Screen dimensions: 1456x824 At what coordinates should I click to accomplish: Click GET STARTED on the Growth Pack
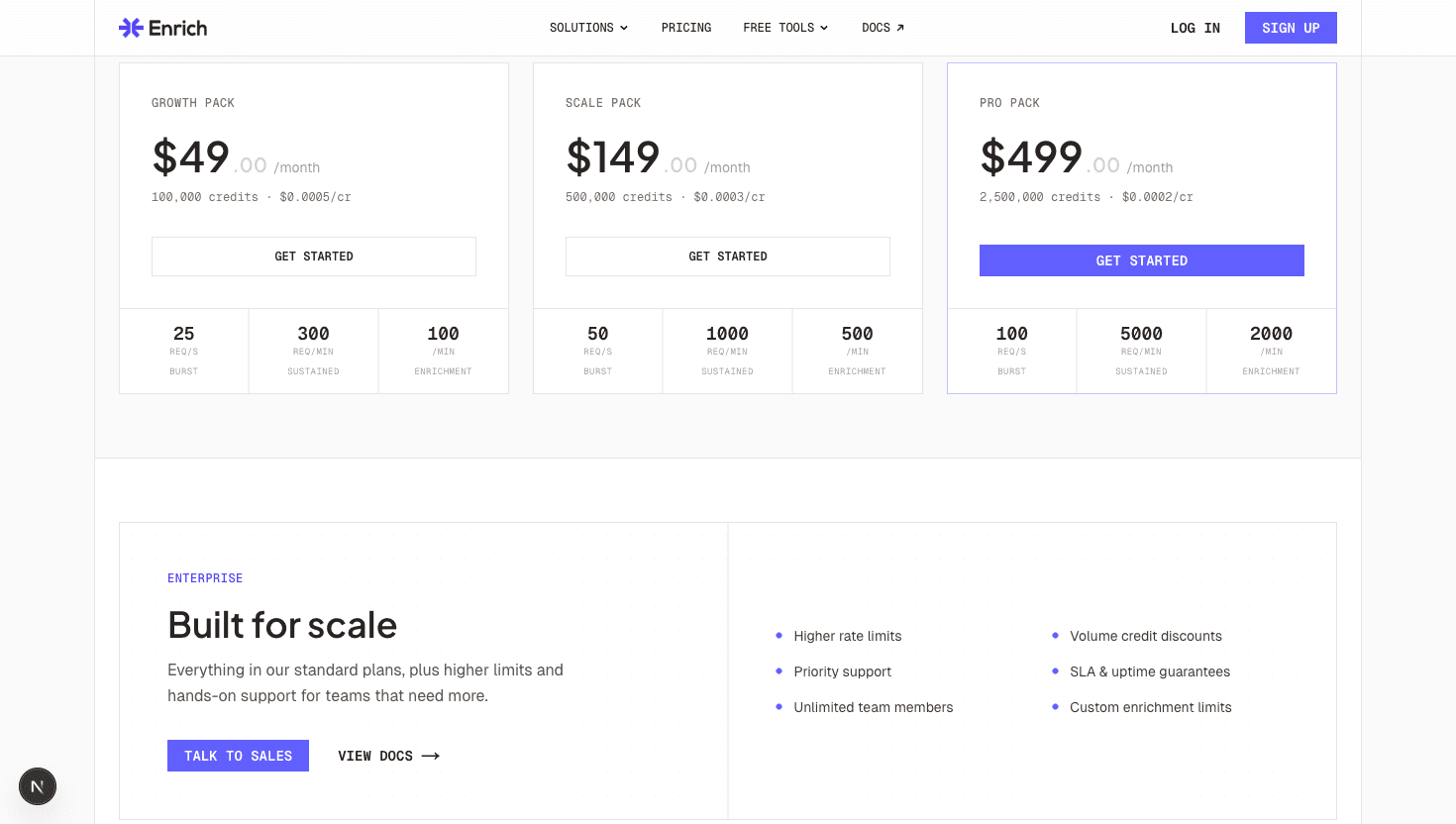(x=313, y=256)
